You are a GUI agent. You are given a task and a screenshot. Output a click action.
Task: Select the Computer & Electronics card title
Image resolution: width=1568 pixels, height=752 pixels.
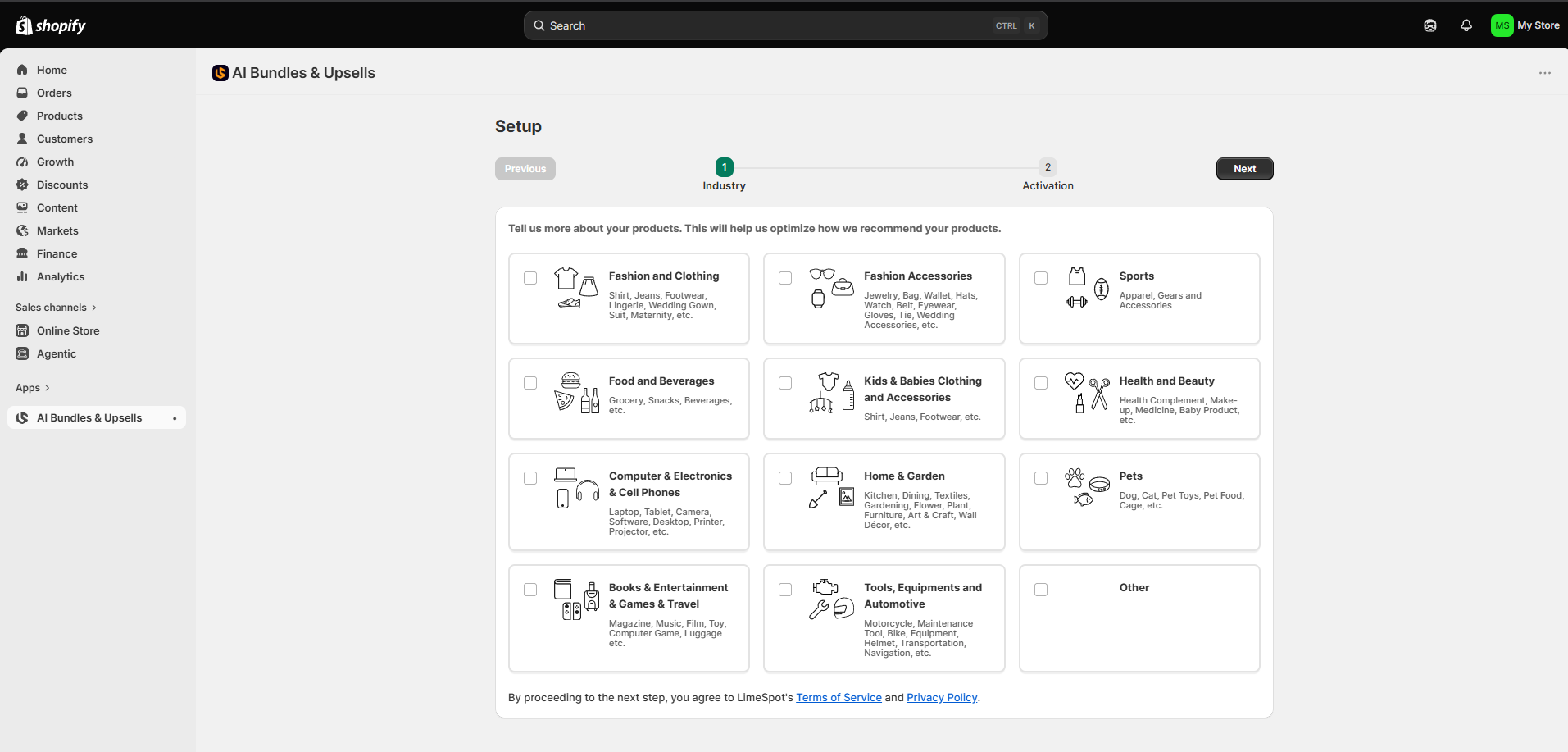point(670,485)
